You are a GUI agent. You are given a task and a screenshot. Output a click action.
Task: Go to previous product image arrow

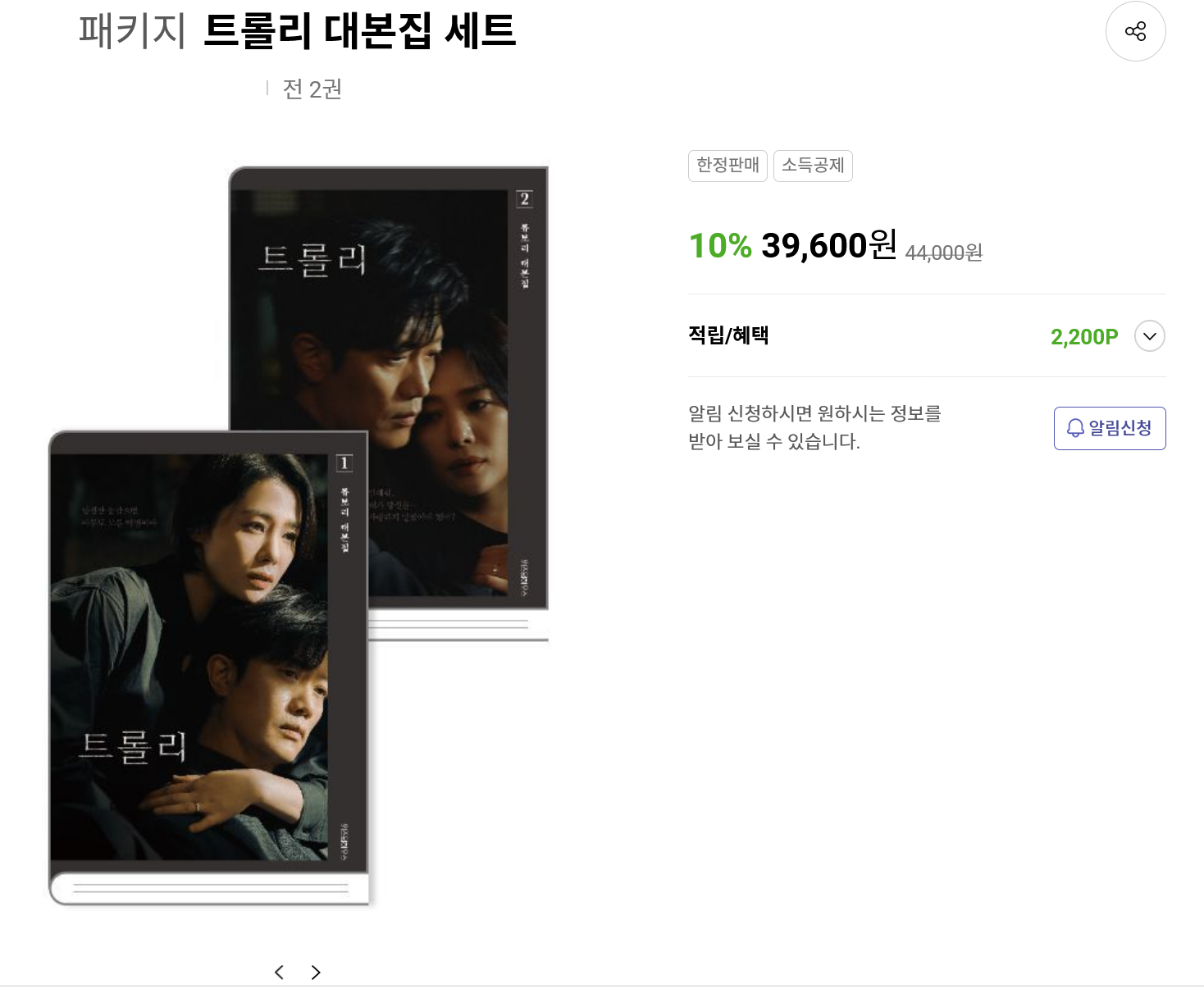[279, 972]
